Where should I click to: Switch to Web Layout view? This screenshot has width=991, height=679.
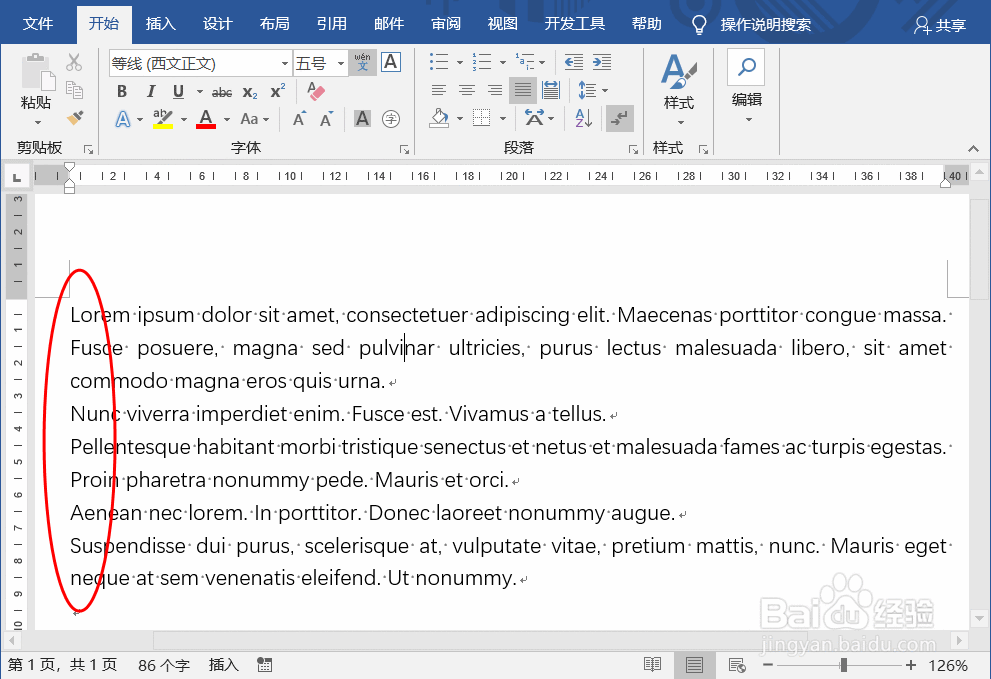(737, 665)
